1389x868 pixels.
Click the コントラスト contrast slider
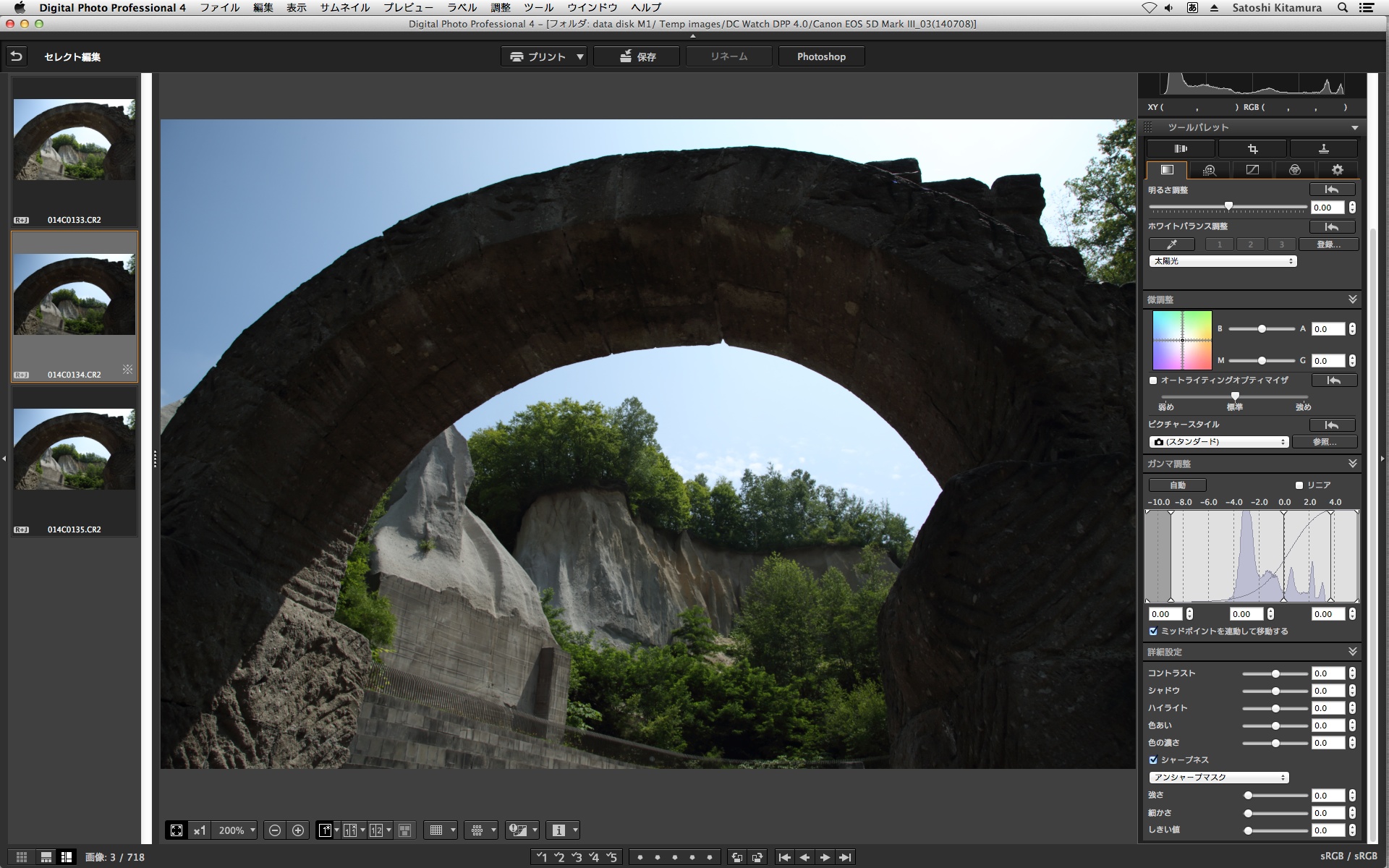click(1275, 673)
